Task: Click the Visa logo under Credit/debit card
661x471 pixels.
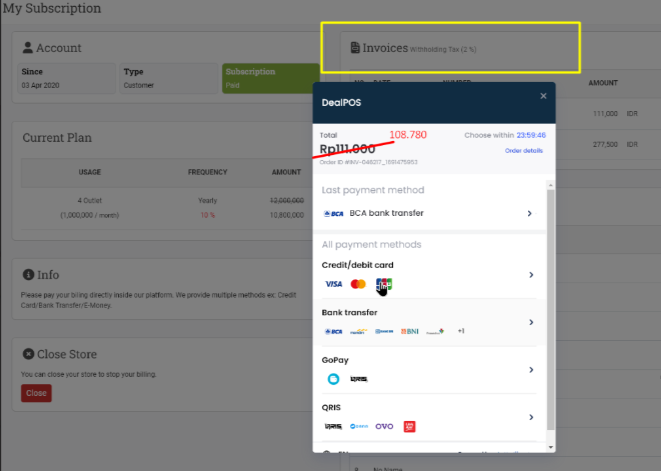Action: pos(333,284)
